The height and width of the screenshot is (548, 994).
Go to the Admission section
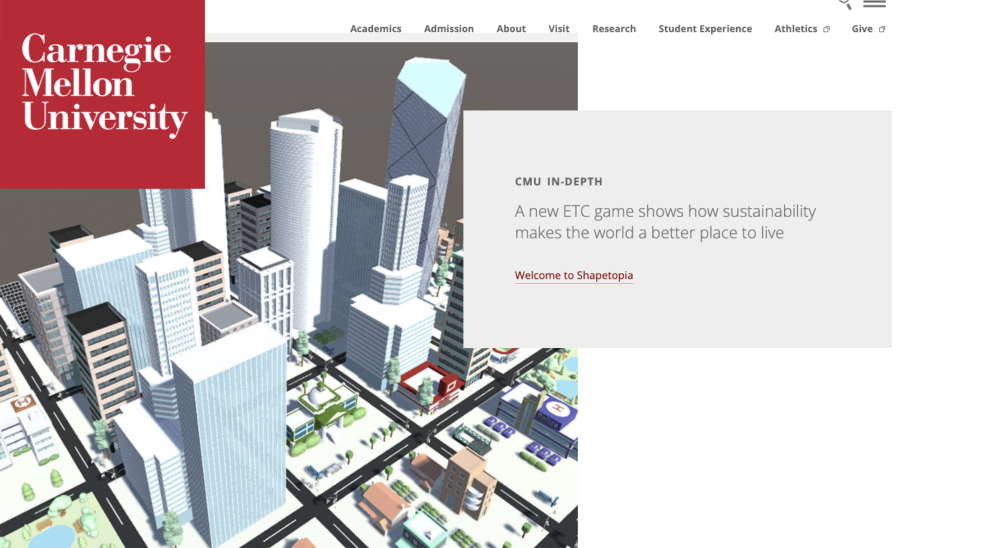click(x=449, y=29)
